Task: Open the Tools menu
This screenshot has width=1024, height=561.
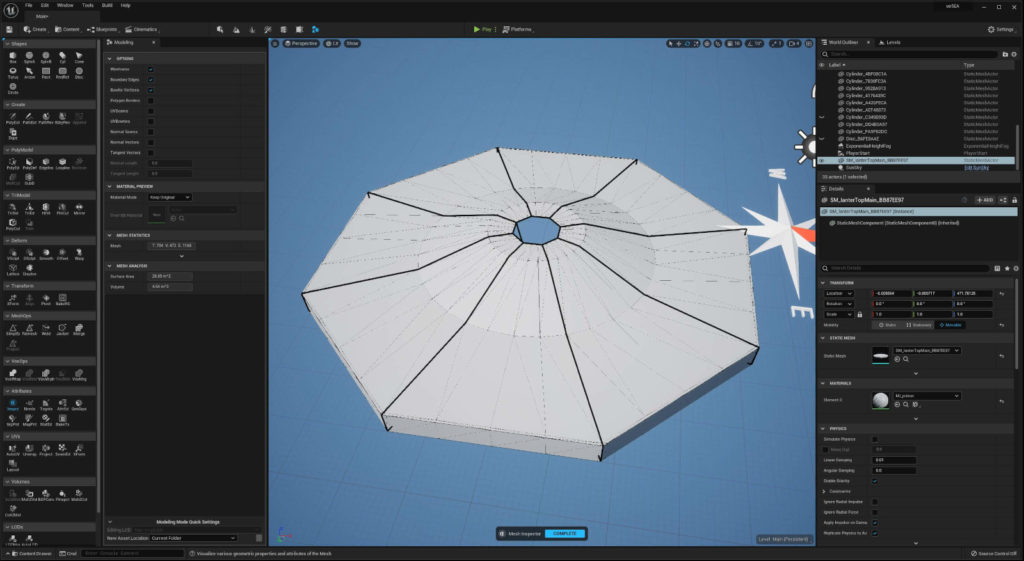Action: [88, 5]
